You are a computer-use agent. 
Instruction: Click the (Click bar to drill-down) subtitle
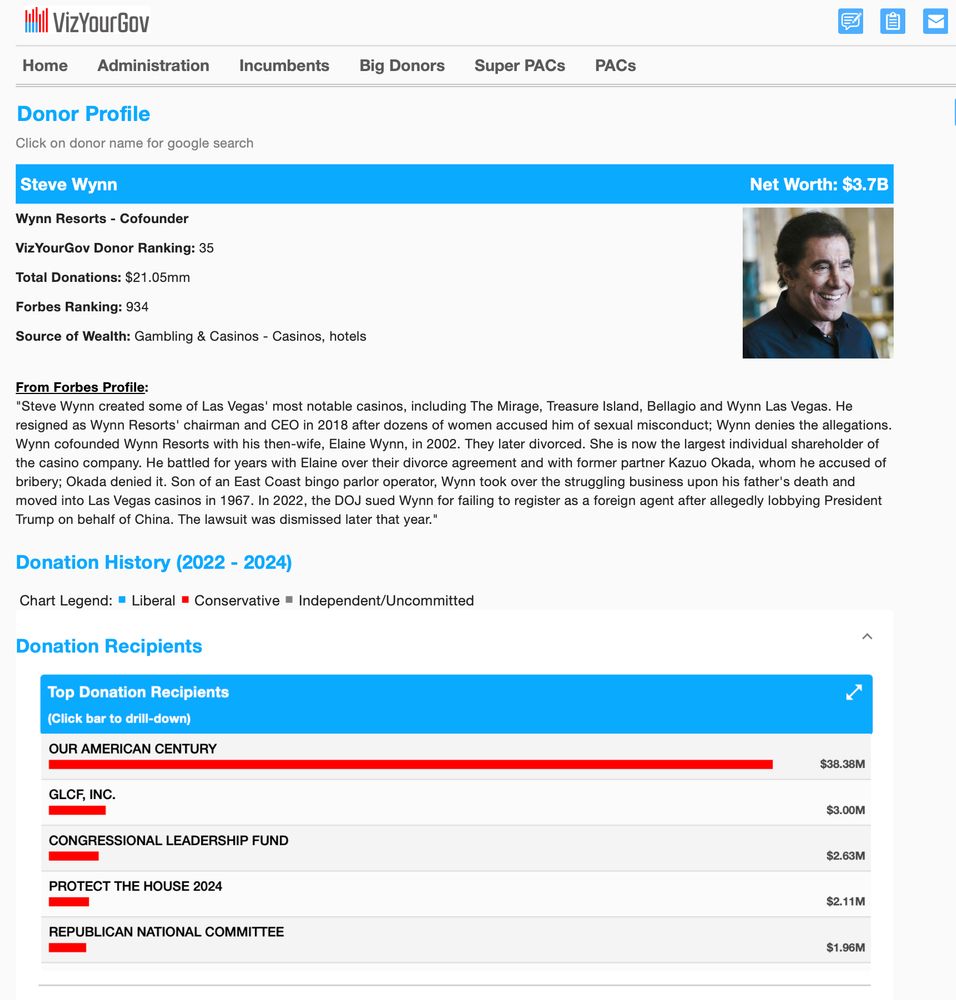point(119,719)
